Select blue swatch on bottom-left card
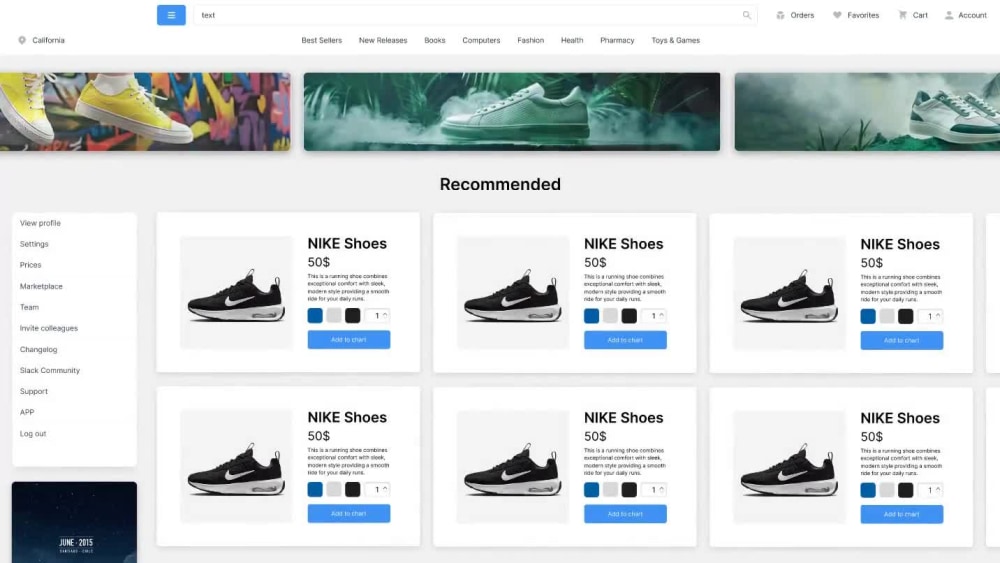Viewport: 1000px width, 563px height. pyautogui.click(x=315, y=490)
